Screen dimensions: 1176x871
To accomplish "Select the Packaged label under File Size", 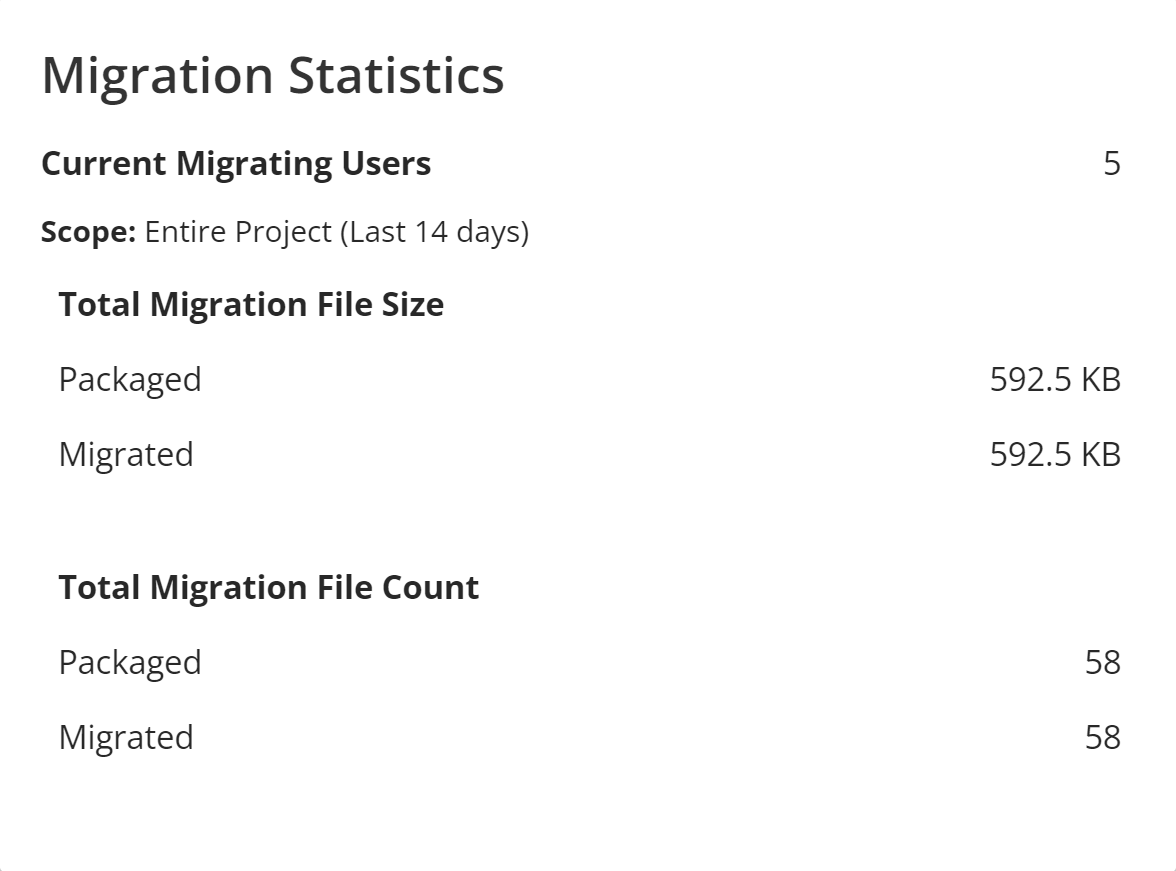I will click(x=130, y=380).
